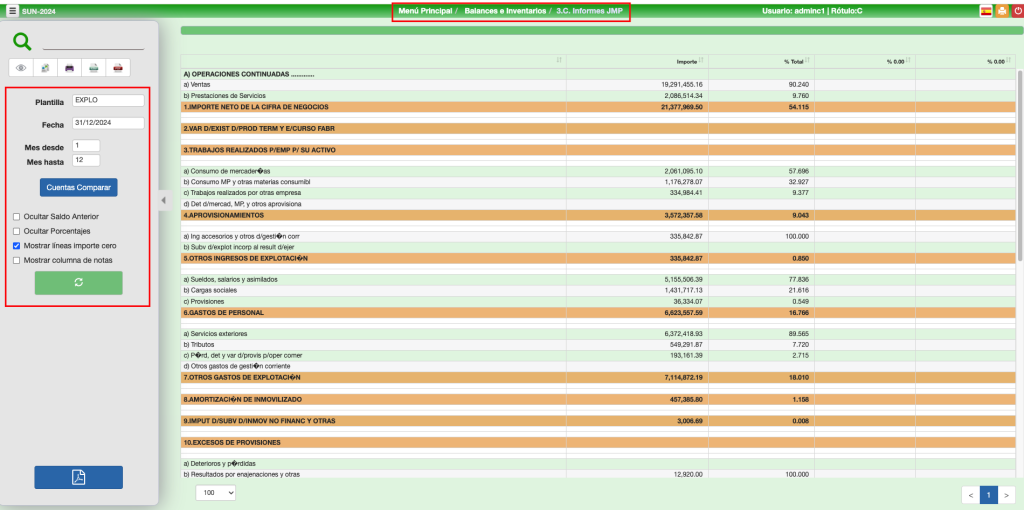
Task: Click the green magnifier search icon
Action: pyautogui.click(x=22, y=42)
